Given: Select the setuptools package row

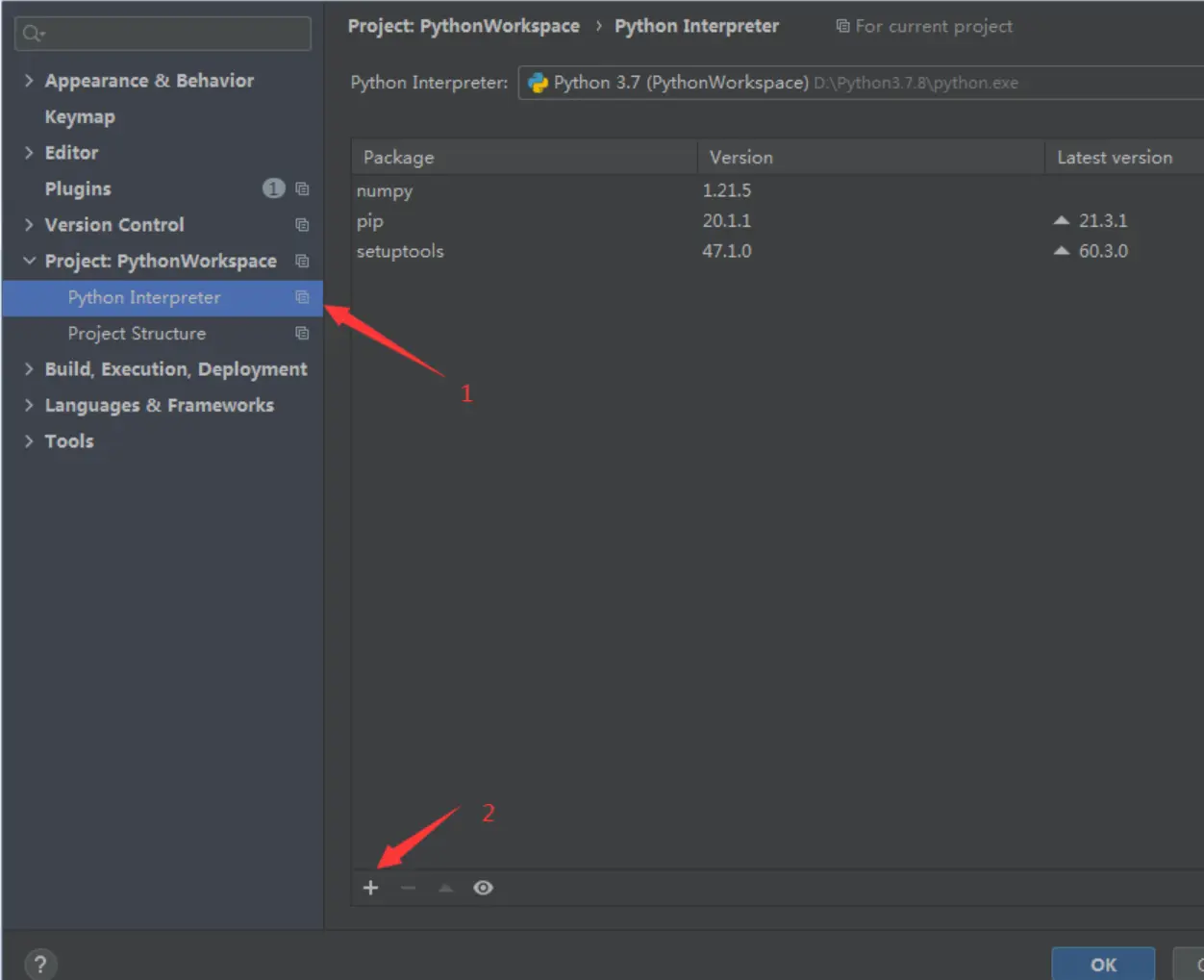Looking at the screenshot, I should click(x=777, y=251).
